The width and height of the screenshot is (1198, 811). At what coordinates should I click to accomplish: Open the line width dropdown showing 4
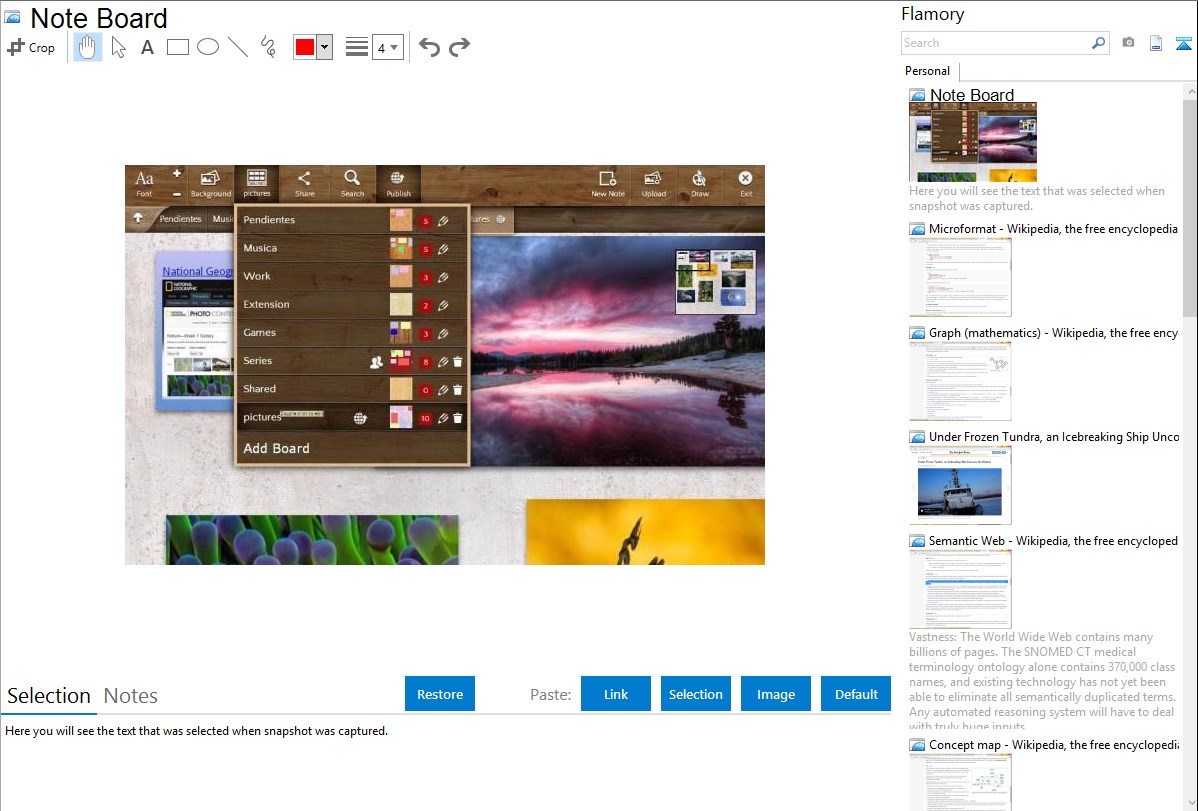388,47
